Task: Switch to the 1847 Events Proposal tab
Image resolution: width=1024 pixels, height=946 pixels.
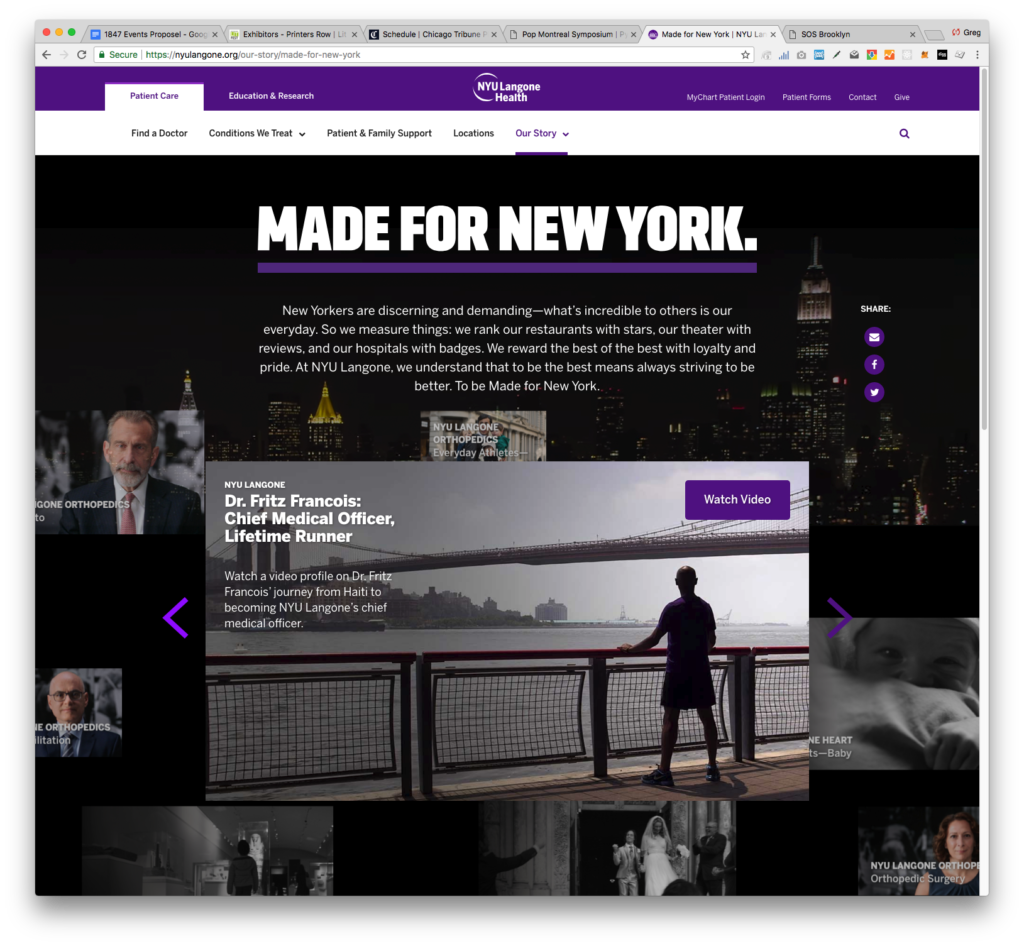Action: [155, 35]
